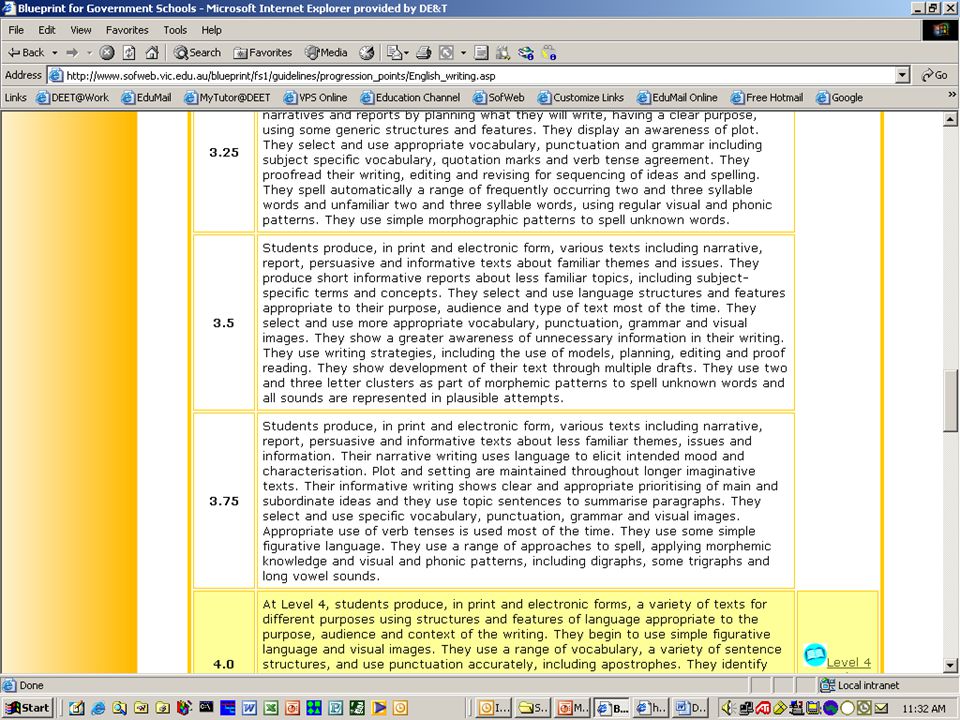Click the Discuss toolbar icon
The image size is (960, 720).
pyautogui.click(x=481, y=53)
